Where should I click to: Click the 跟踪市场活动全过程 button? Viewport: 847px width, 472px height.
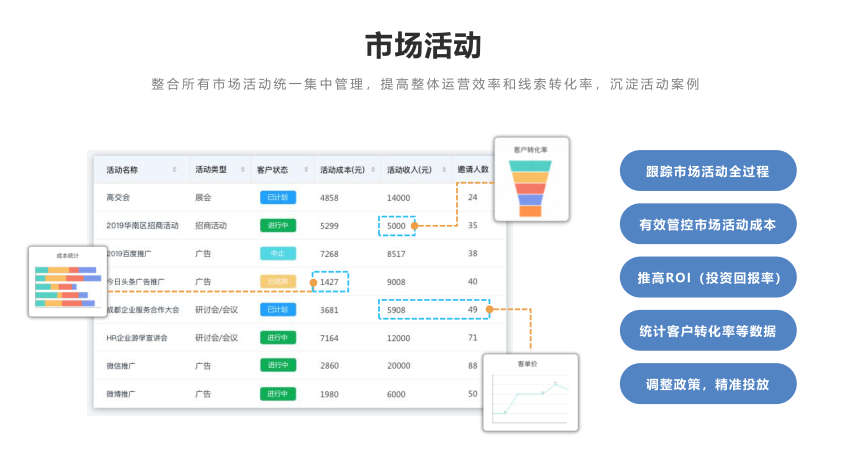coord(708,171)
